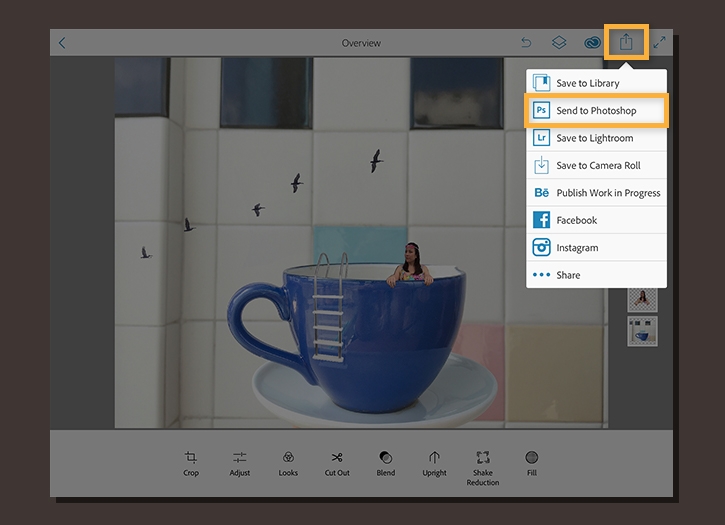Open the Creative Cloud icon
This screenshot has height=525, width=725.
pyautogui.click(x=592, y=43)
